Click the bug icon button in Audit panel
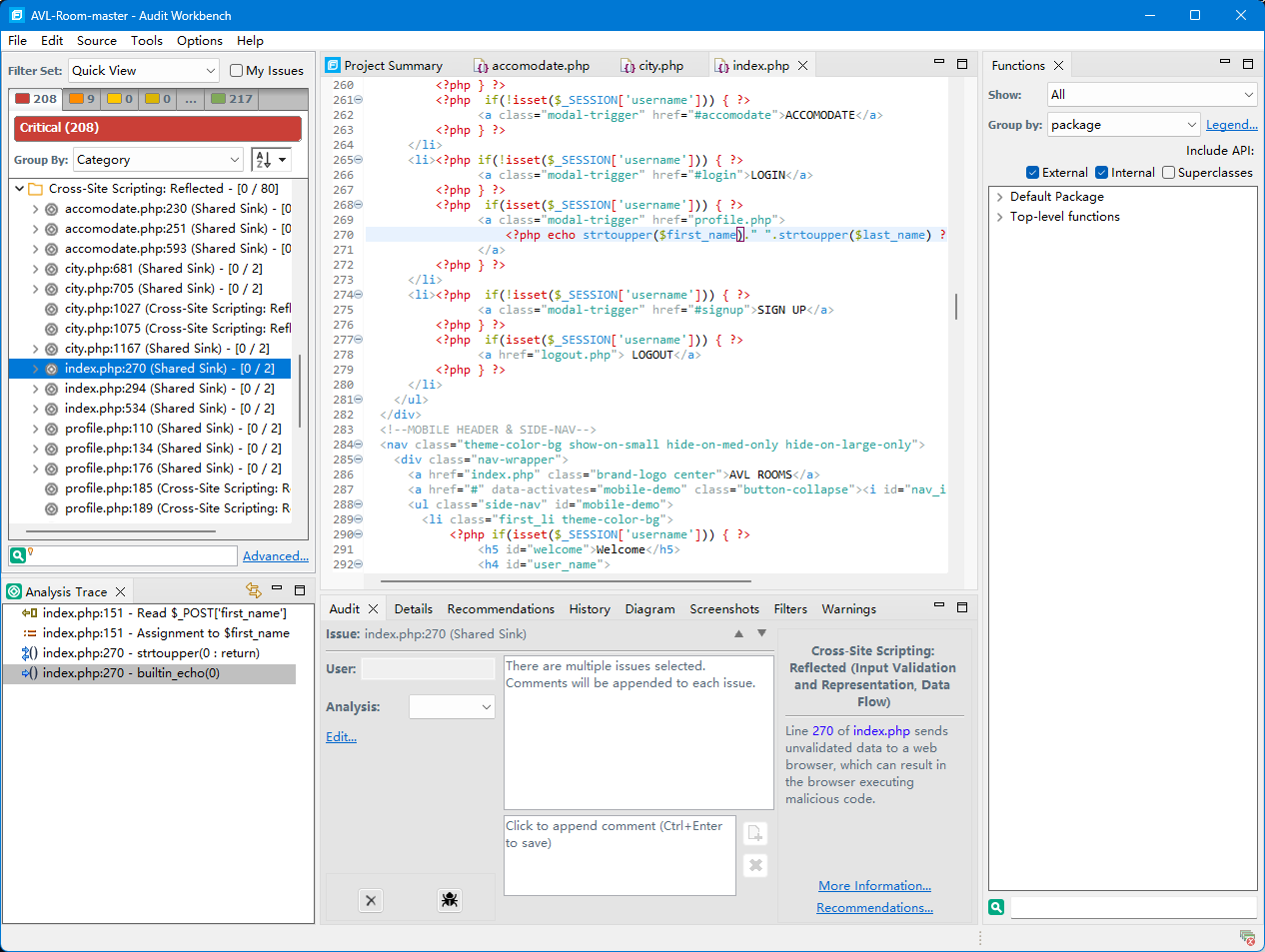 coord(450,900)
